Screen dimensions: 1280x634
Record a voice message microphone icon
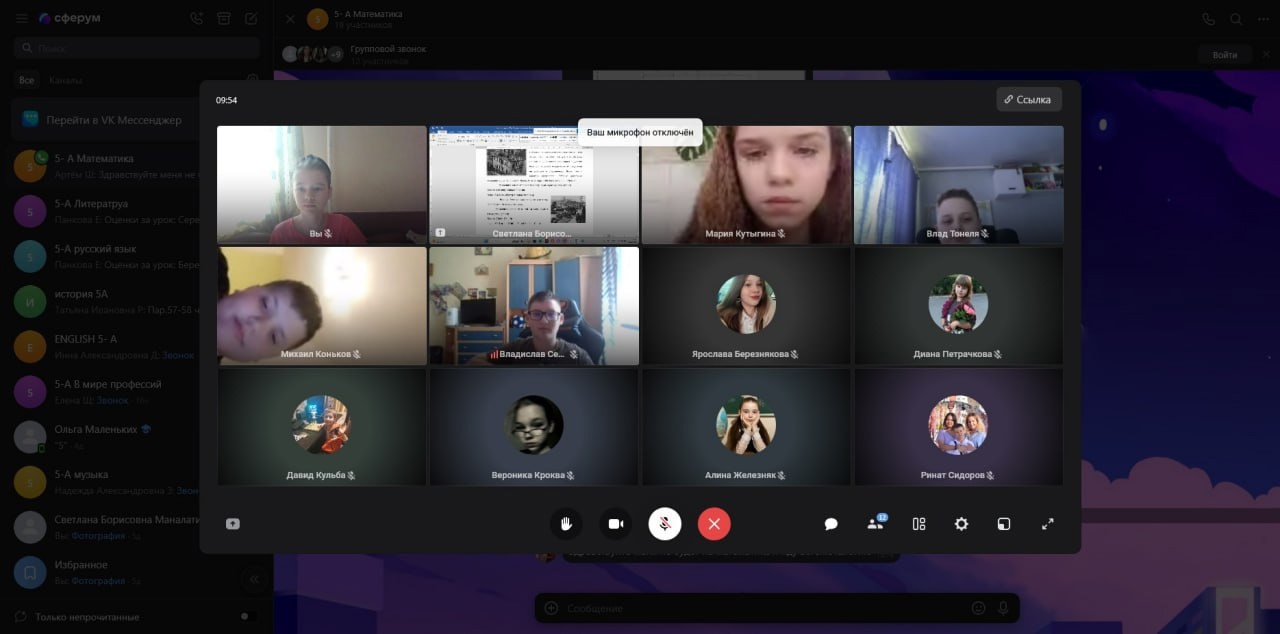point(1004,608)
